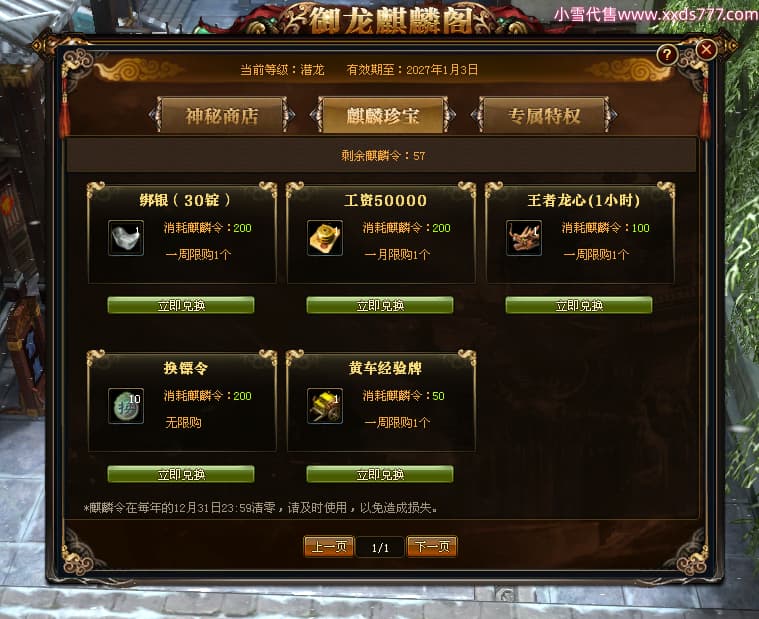The image size is (759, 619).
Task: Close the 御龙麒麟阁 panel
Action: [706, 49]
